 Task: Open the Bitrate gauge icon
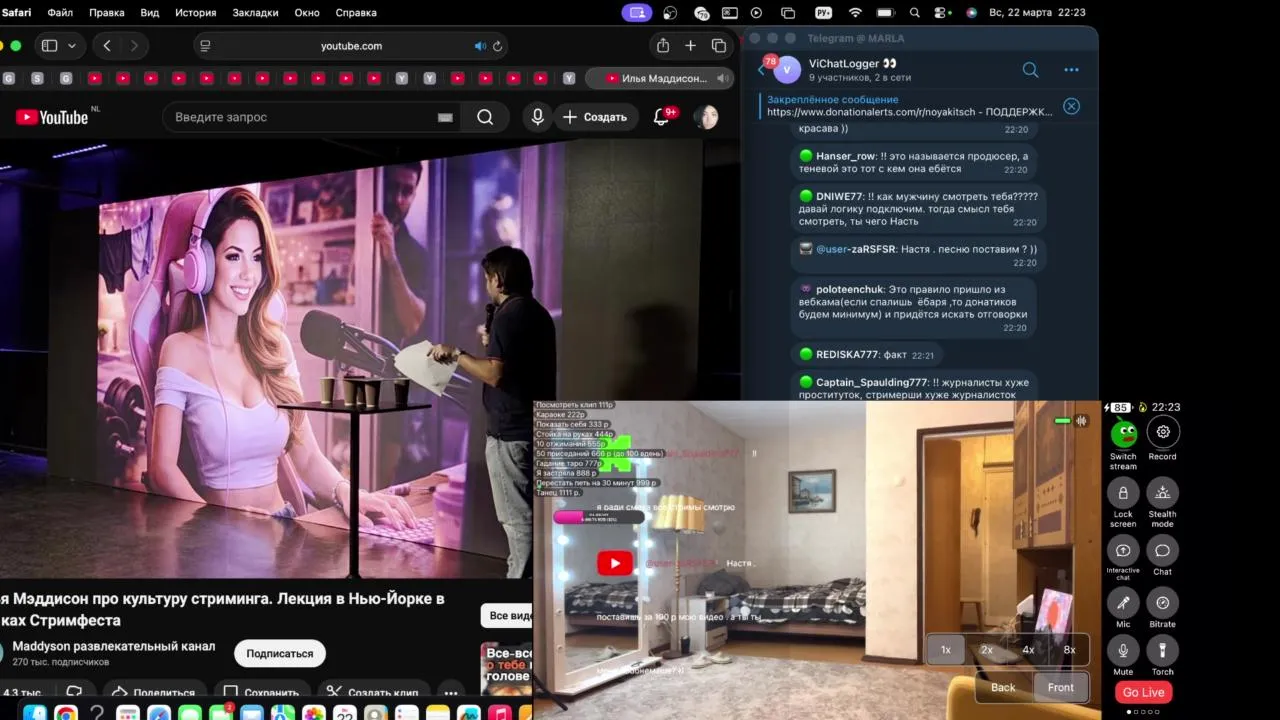click(x=1162, y=603)
